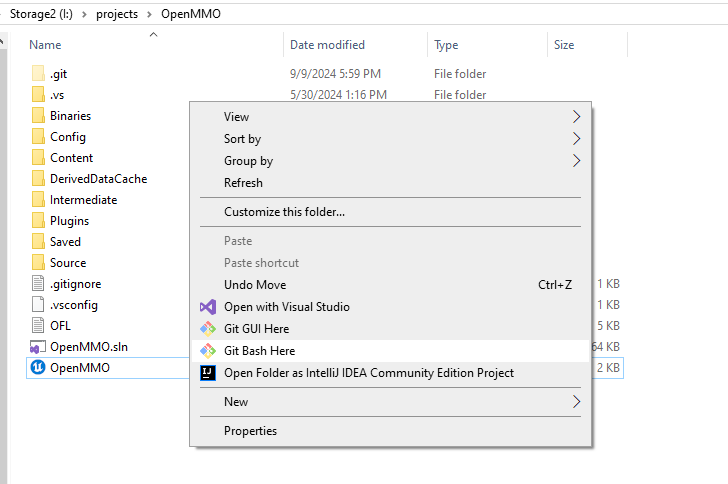This screenshot has height=484, width=728.
Task: Click the Visual Studio icon in context menu
Action: (208, 307)
